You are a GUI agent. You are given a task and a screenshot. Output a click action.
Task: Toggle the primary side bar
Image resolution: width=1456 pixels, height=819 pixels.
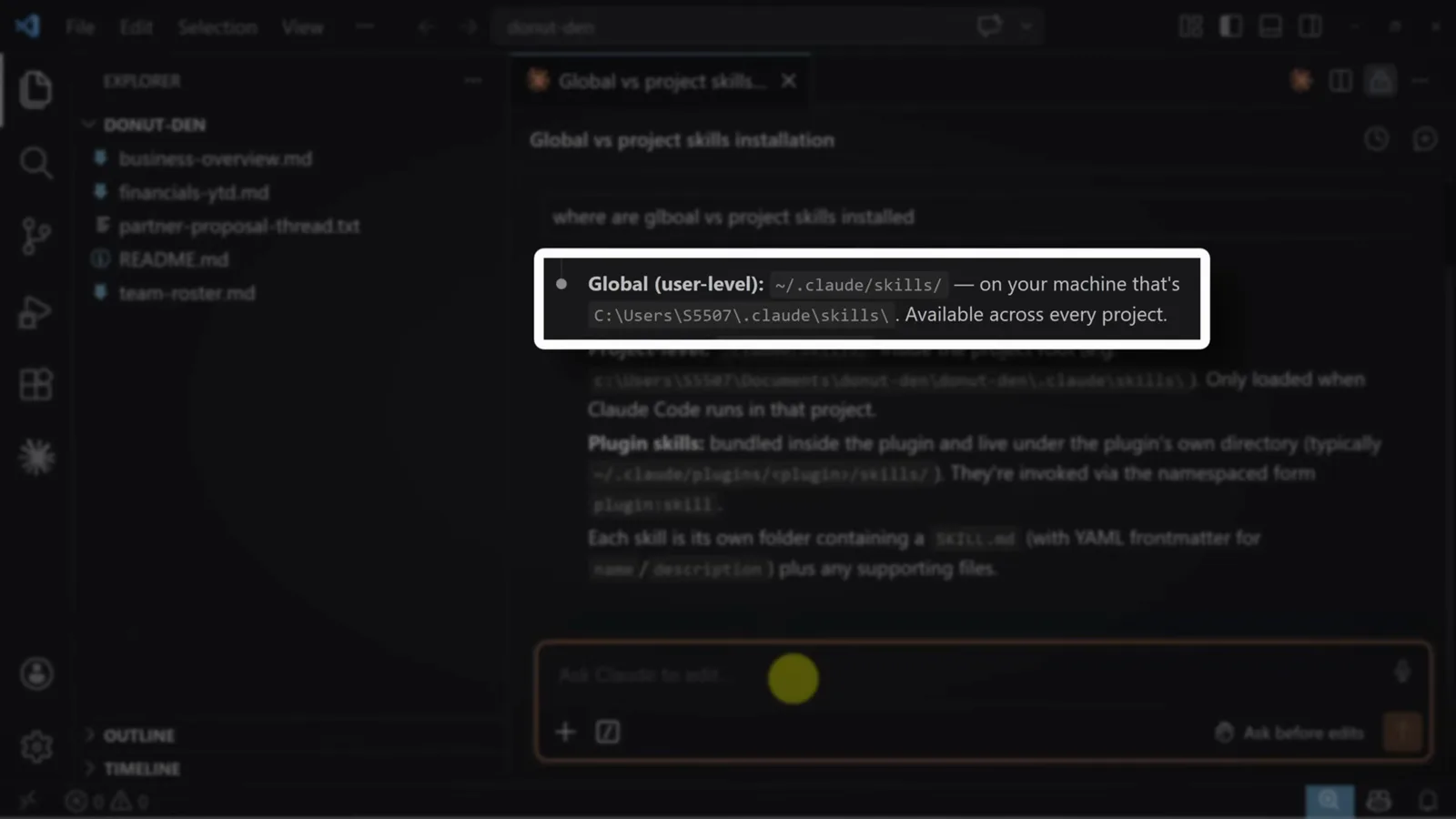(1230, 26)
